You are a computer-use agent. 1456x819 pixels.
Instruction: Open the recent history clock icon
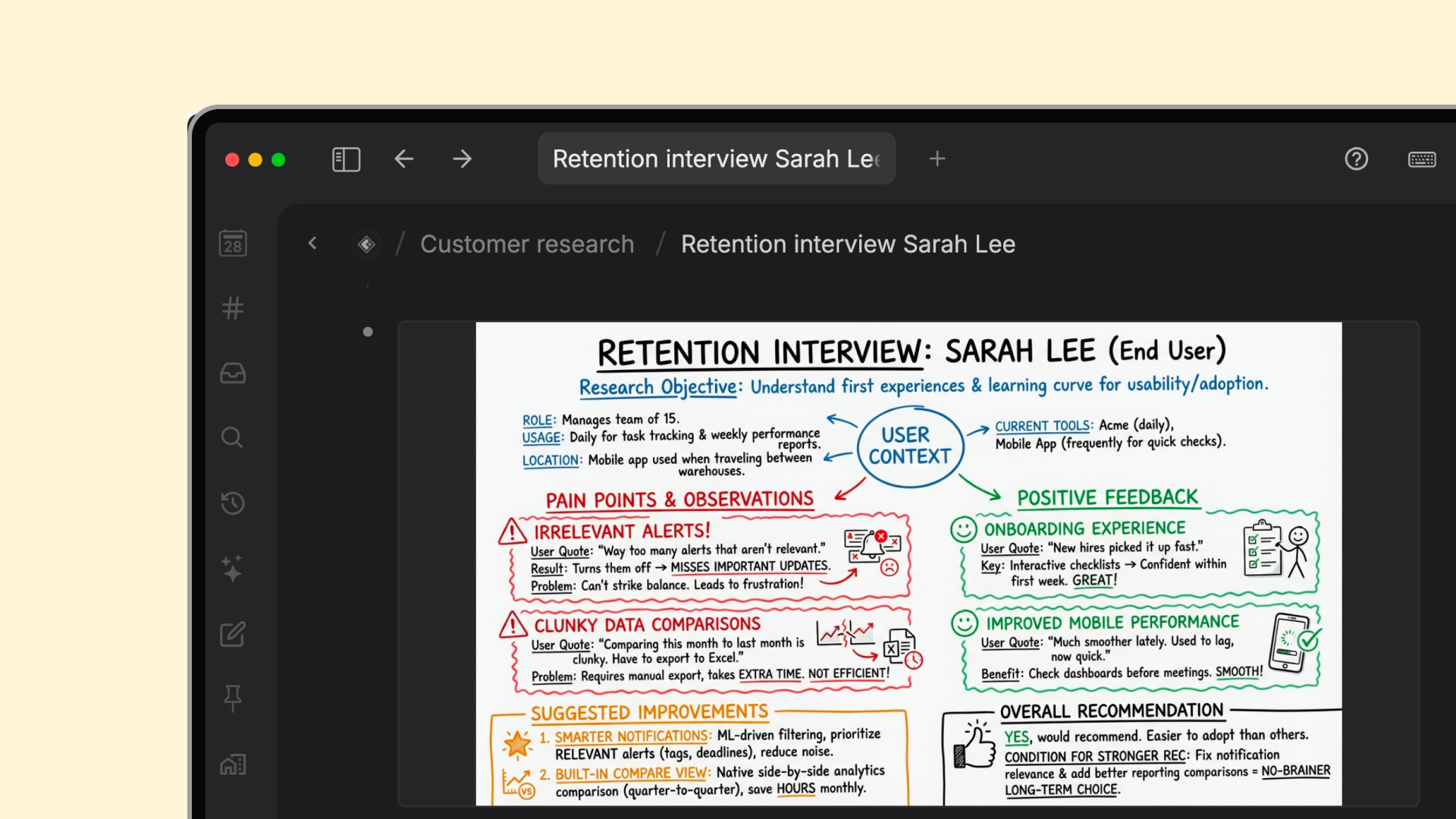click(x=233, y=503)
